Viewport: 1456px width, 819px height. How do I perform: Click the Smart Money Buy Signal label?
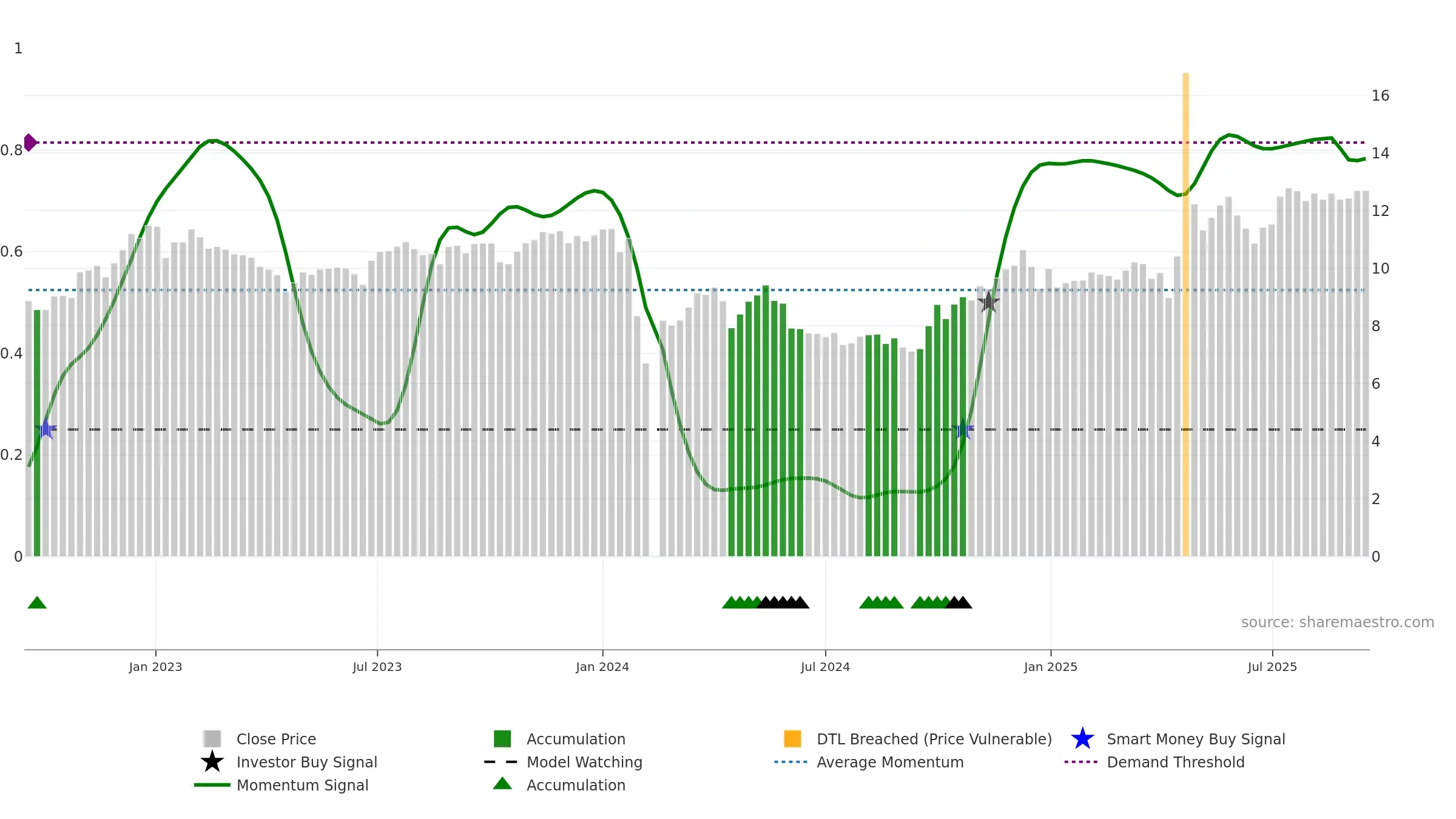tap(1196, 739)
